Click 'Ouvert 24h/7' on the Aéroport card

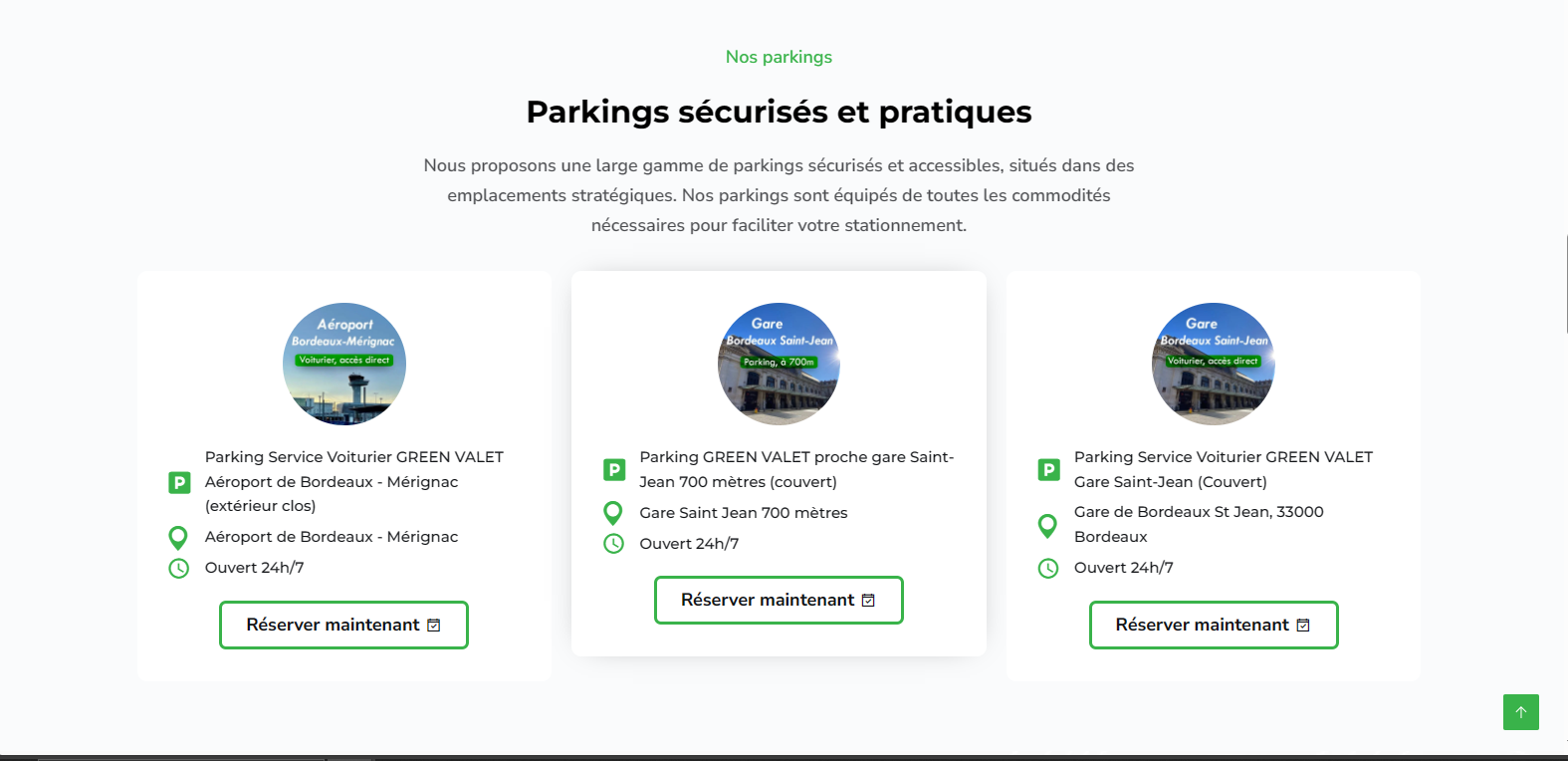click(255, 568)
